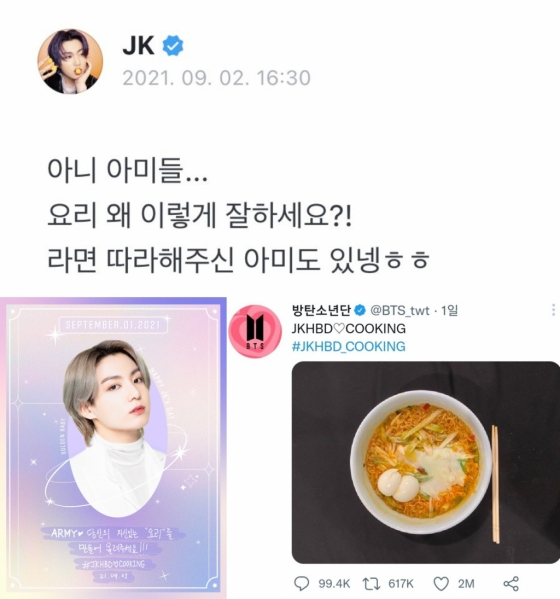Image resolution: width=560 pixels, height=599 pixels.
Task: Click the BTS logo profile picture
Action: click(x=255, y=331)
